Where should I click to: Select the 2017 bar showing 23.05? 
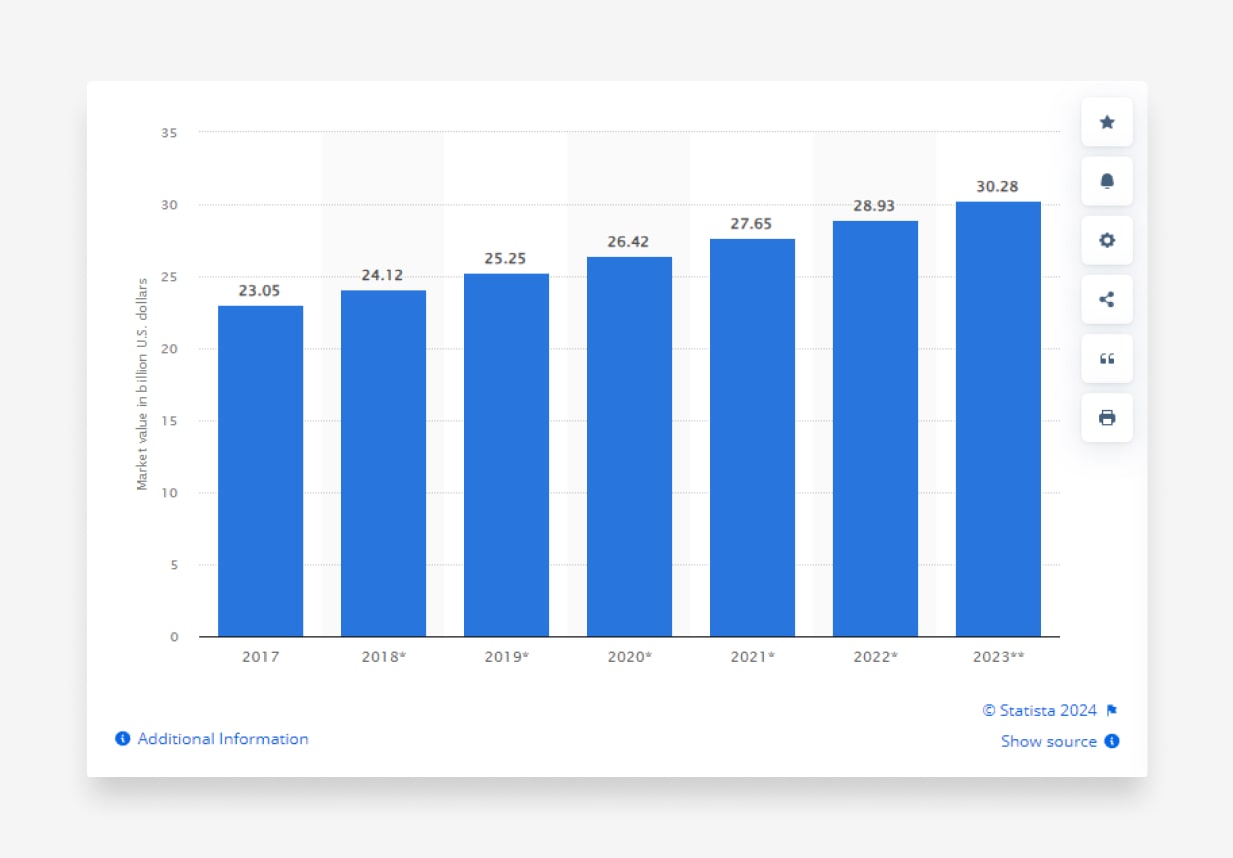(260, 470)
